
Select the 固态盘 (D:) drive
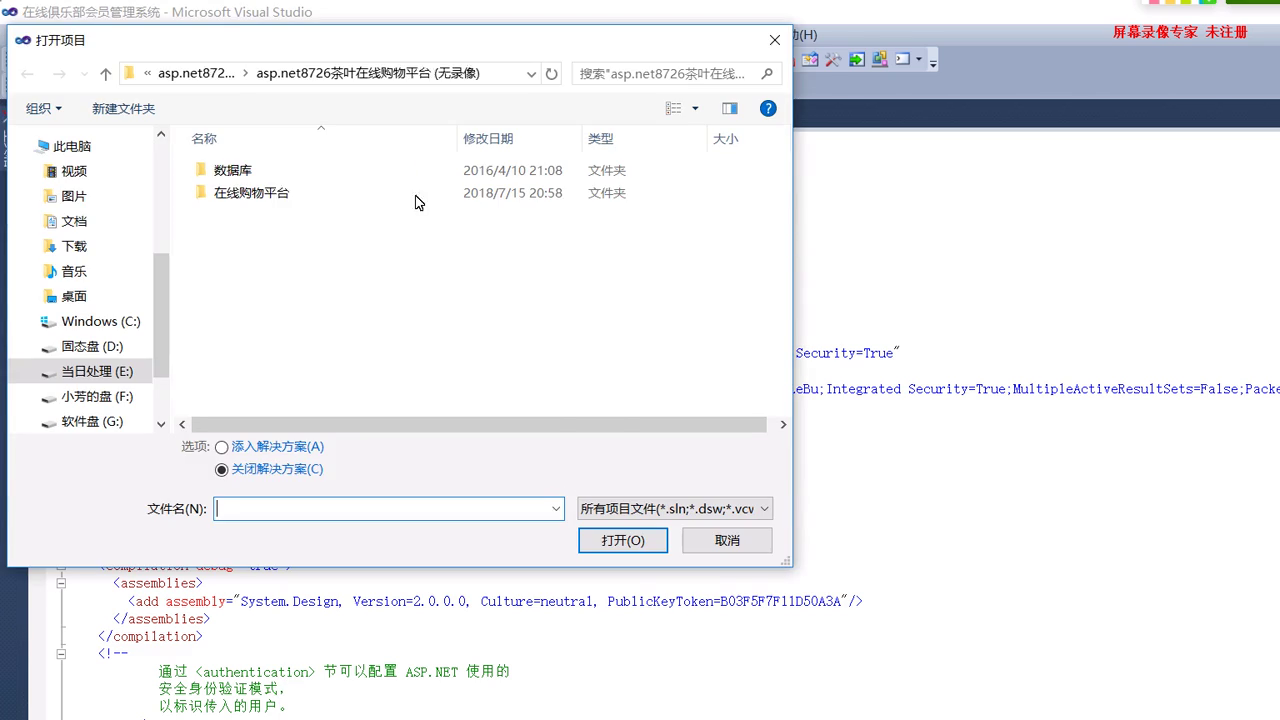pos(92,346)
